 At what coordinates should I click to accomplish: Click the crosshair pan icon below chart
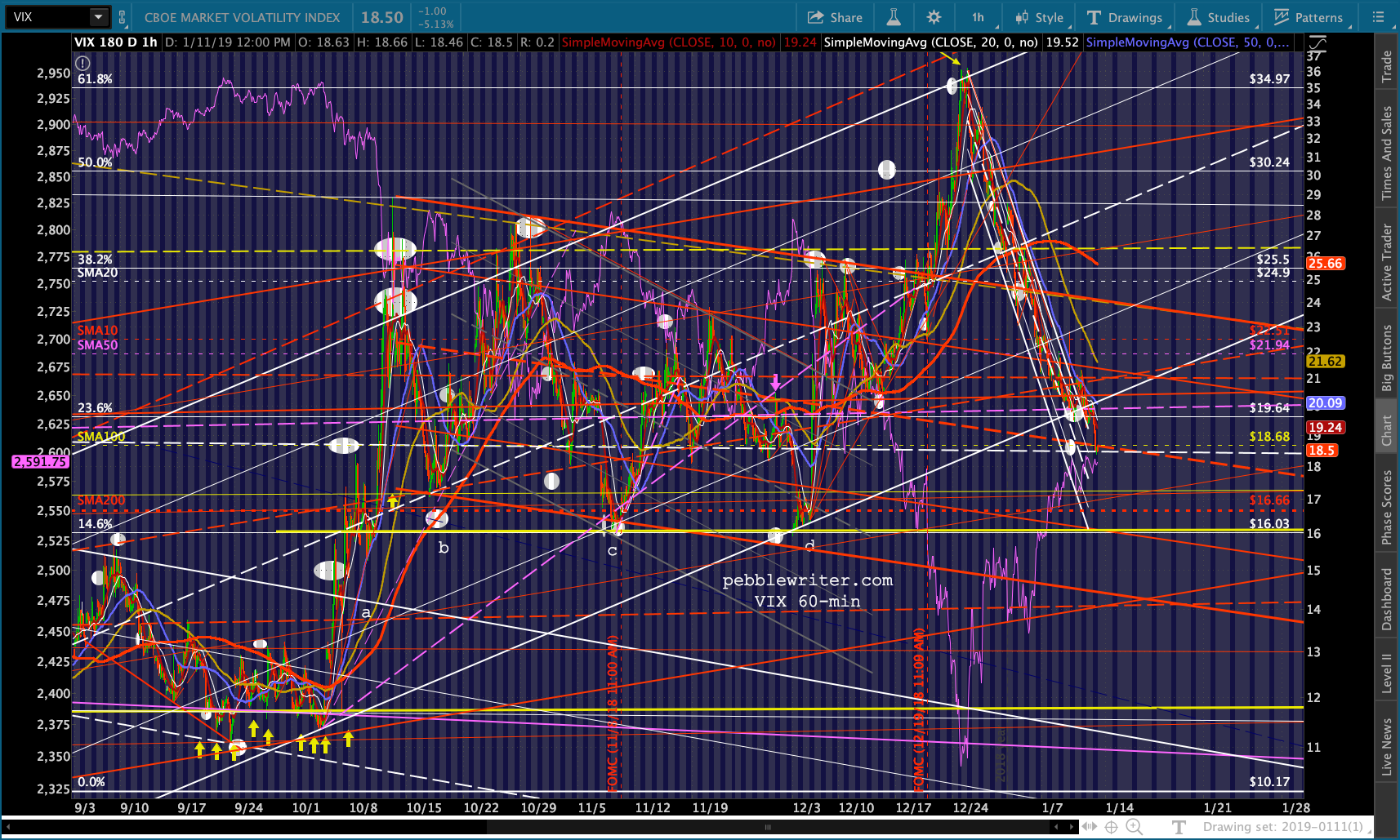tap(1112, 827)
